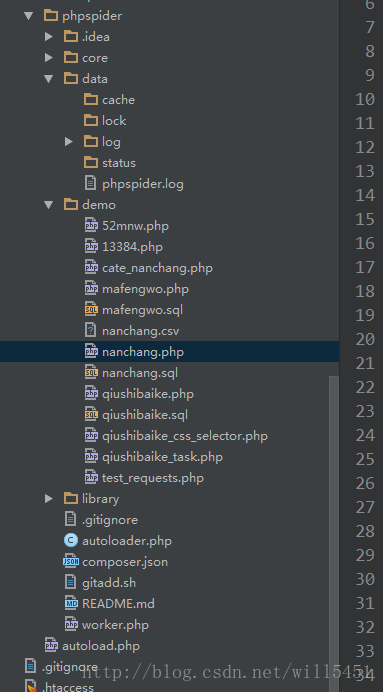Open autoload.php file
The image size is (383, 692).
[x=101, y=646]
